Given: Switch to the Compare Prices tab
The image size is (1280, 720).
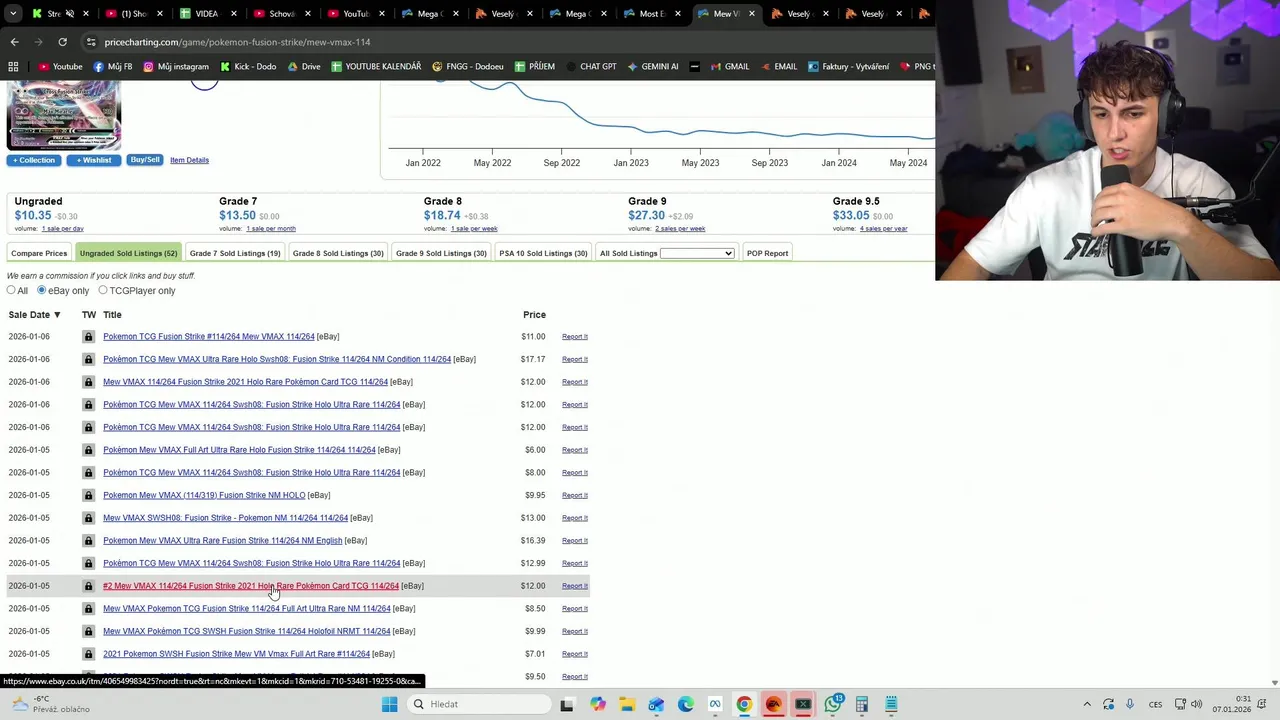Looking at the screenshot, I should tap(39, 253).
